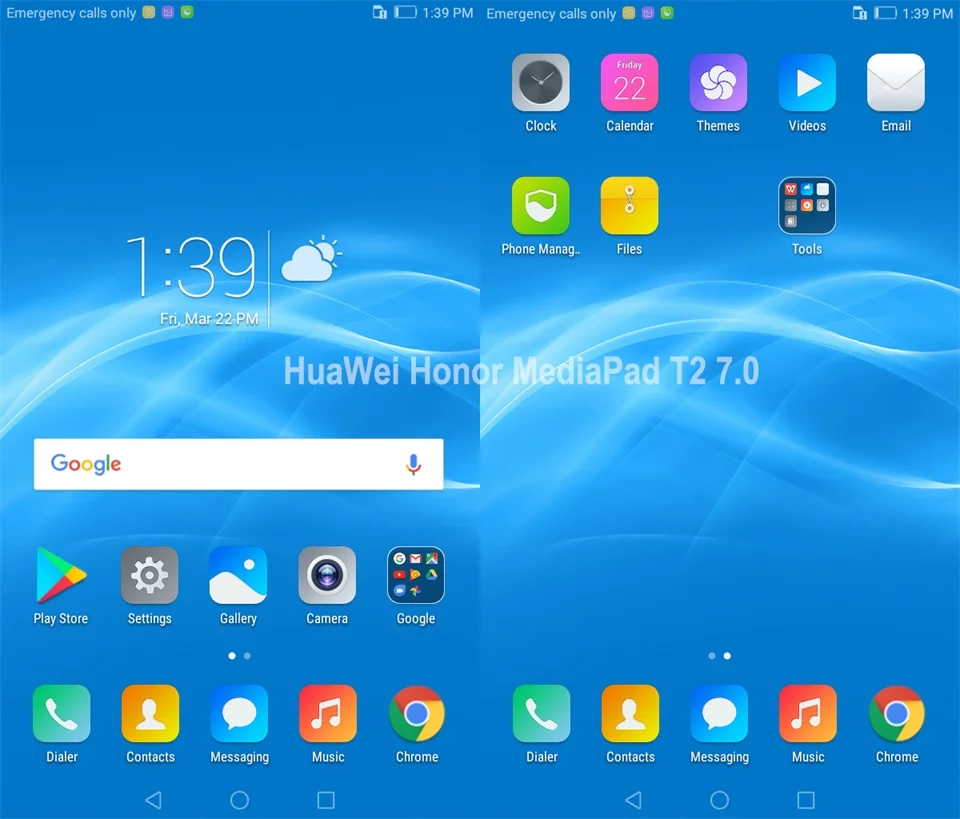Tap Home navigation button on left screen

(x=239, y=799)
